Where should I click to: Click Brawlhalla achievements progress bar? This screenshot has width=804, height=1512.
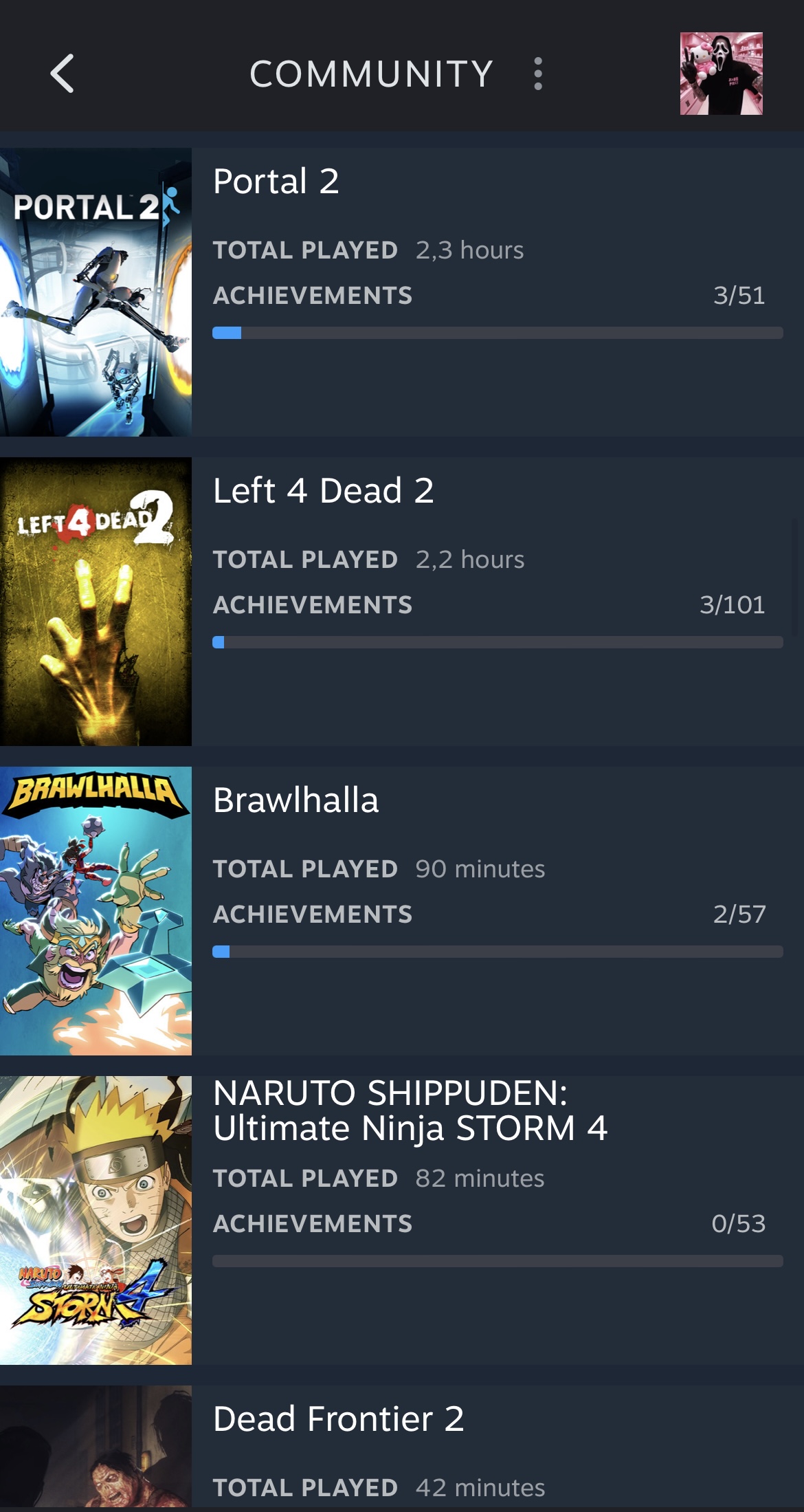coord(498,952)
